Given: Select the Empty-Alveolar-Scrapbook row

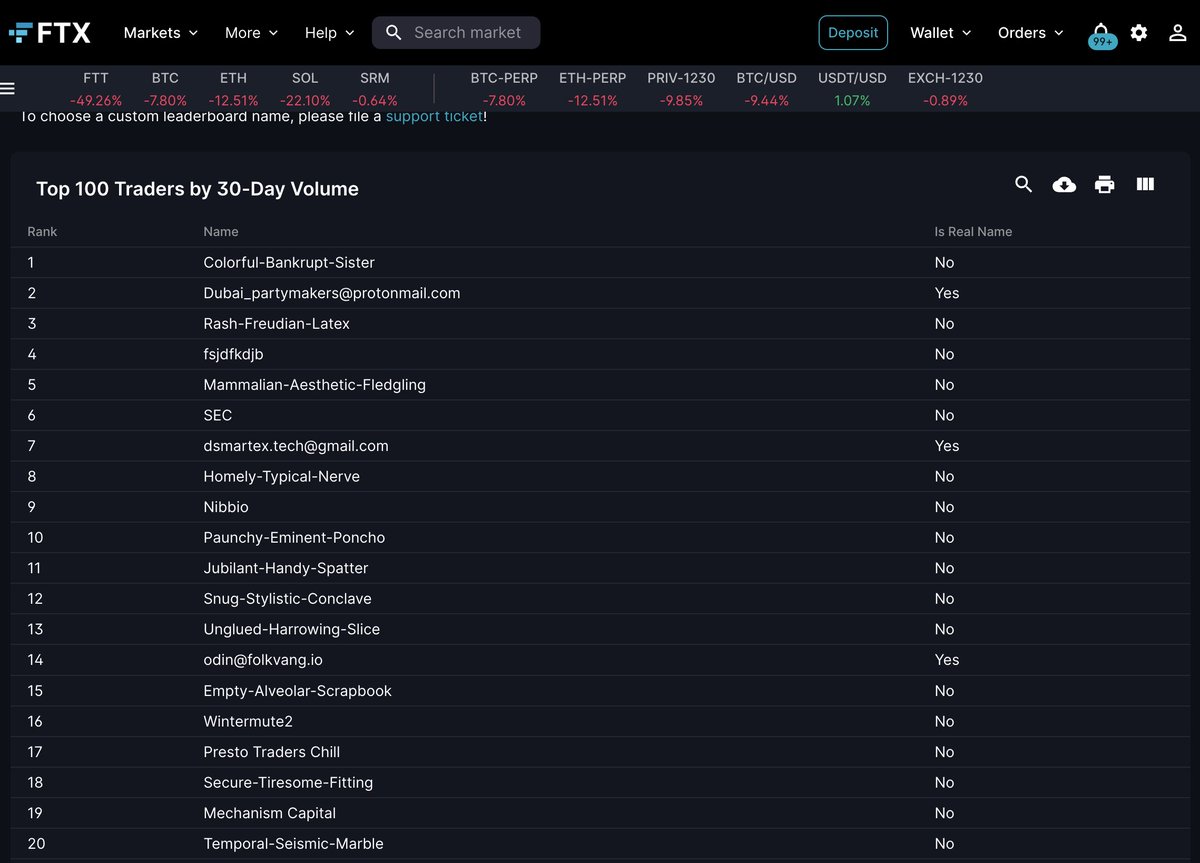Looking at the screenshot, I should pos(600,691).
